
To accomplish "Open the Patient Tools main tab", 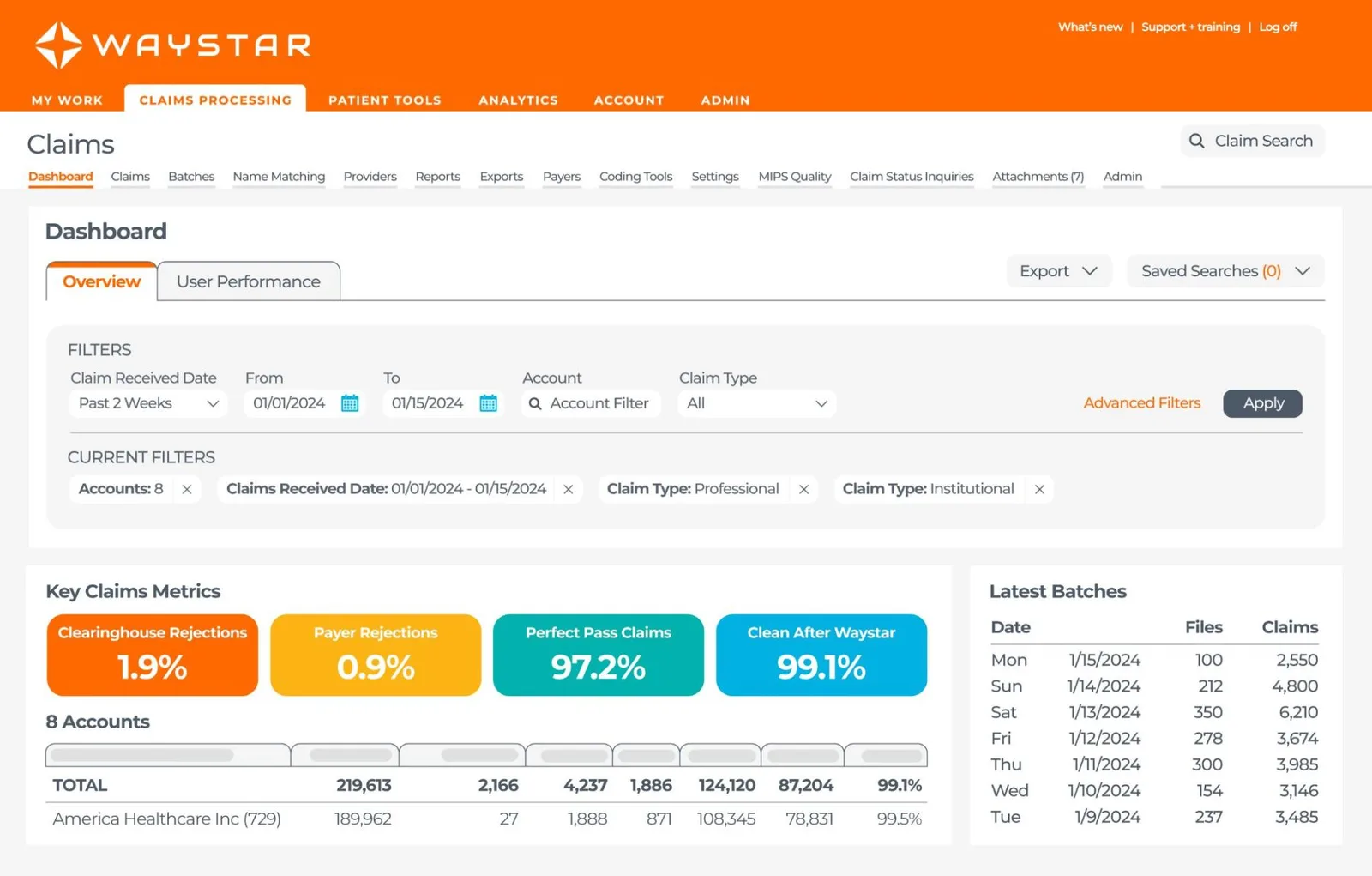I will pyautogui.click(x=385, y=100).
